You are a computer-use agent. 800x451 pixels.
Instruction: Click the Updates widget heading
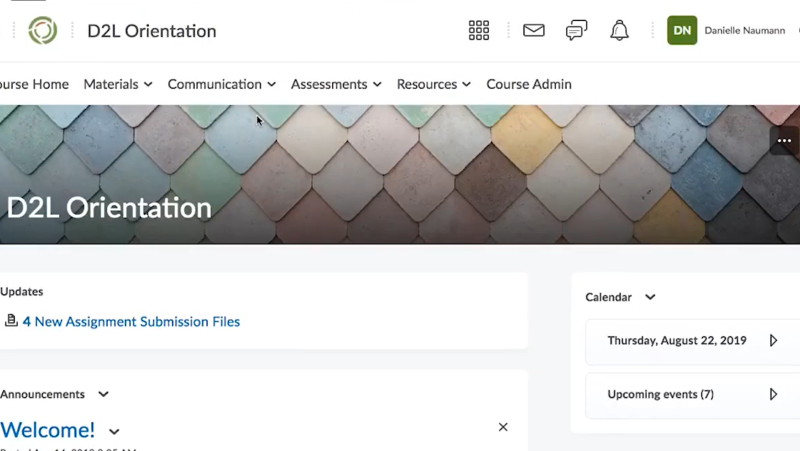[21, 291]
